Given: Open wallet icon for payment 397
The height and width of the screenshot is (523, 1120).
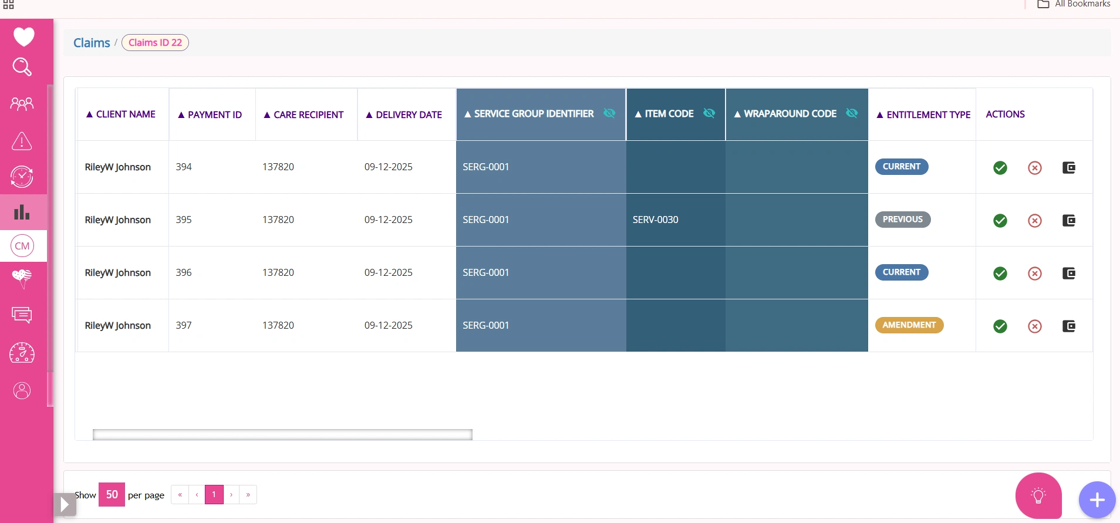Looking at the screenshot, I should (x=1069, y=326).
